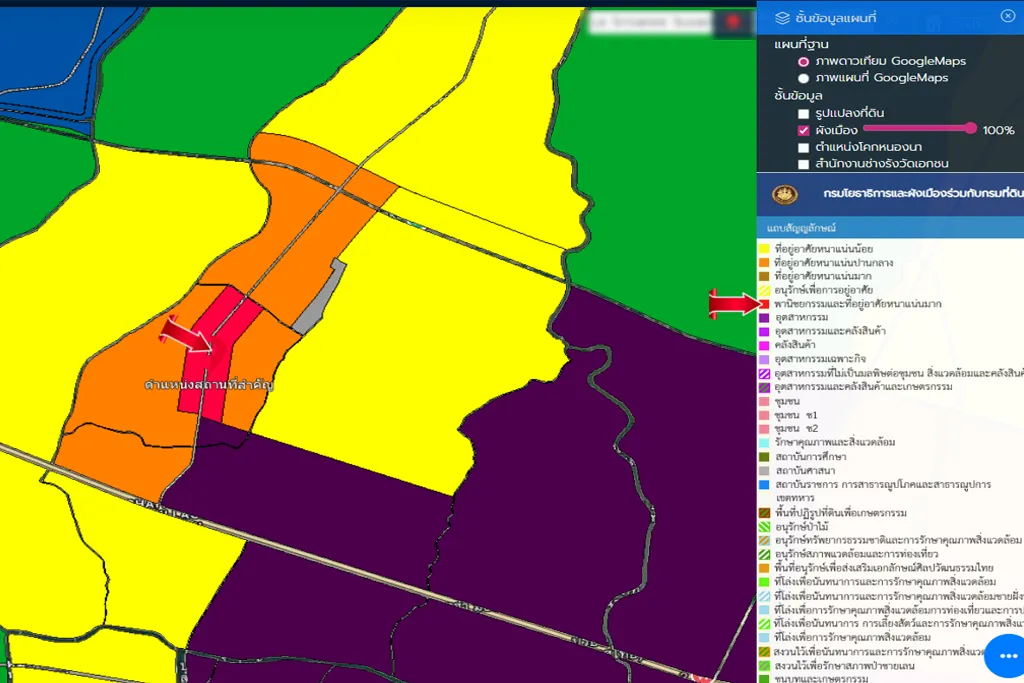Uncheck the ผังเมือง layer checkbox
The height and width of the screenshot is (683, 1024).
click(803, 131)
